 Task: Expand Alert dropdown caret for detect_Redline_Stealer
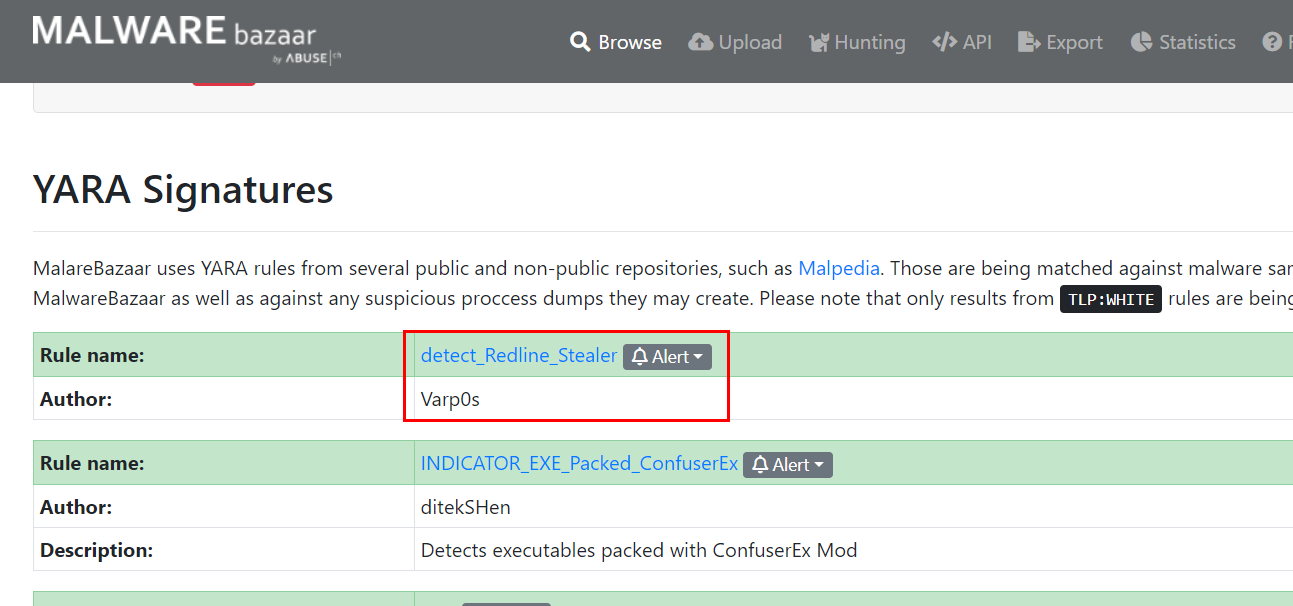698,357
